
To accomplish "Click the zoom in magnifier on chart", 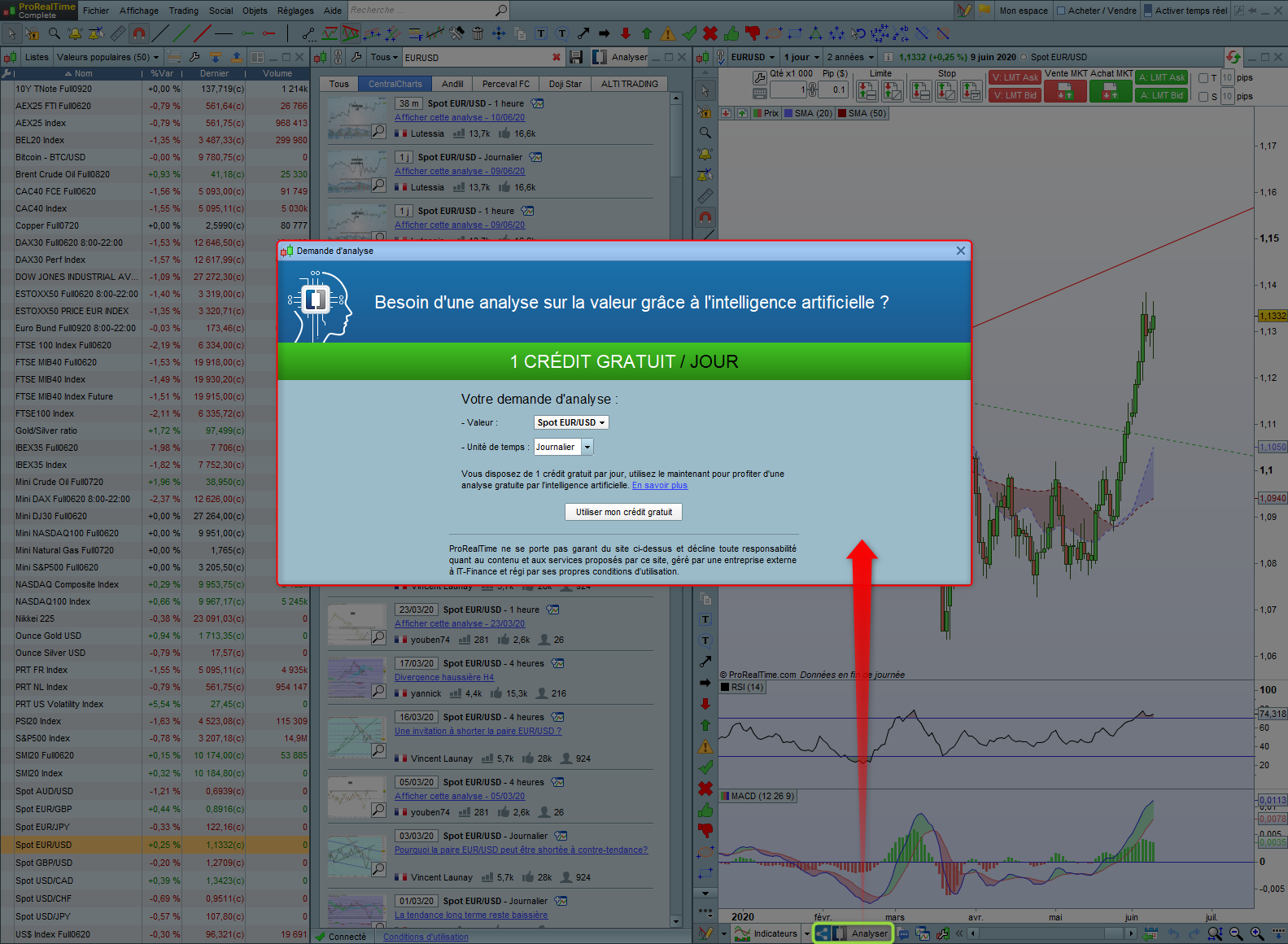I will point(1257,933).
